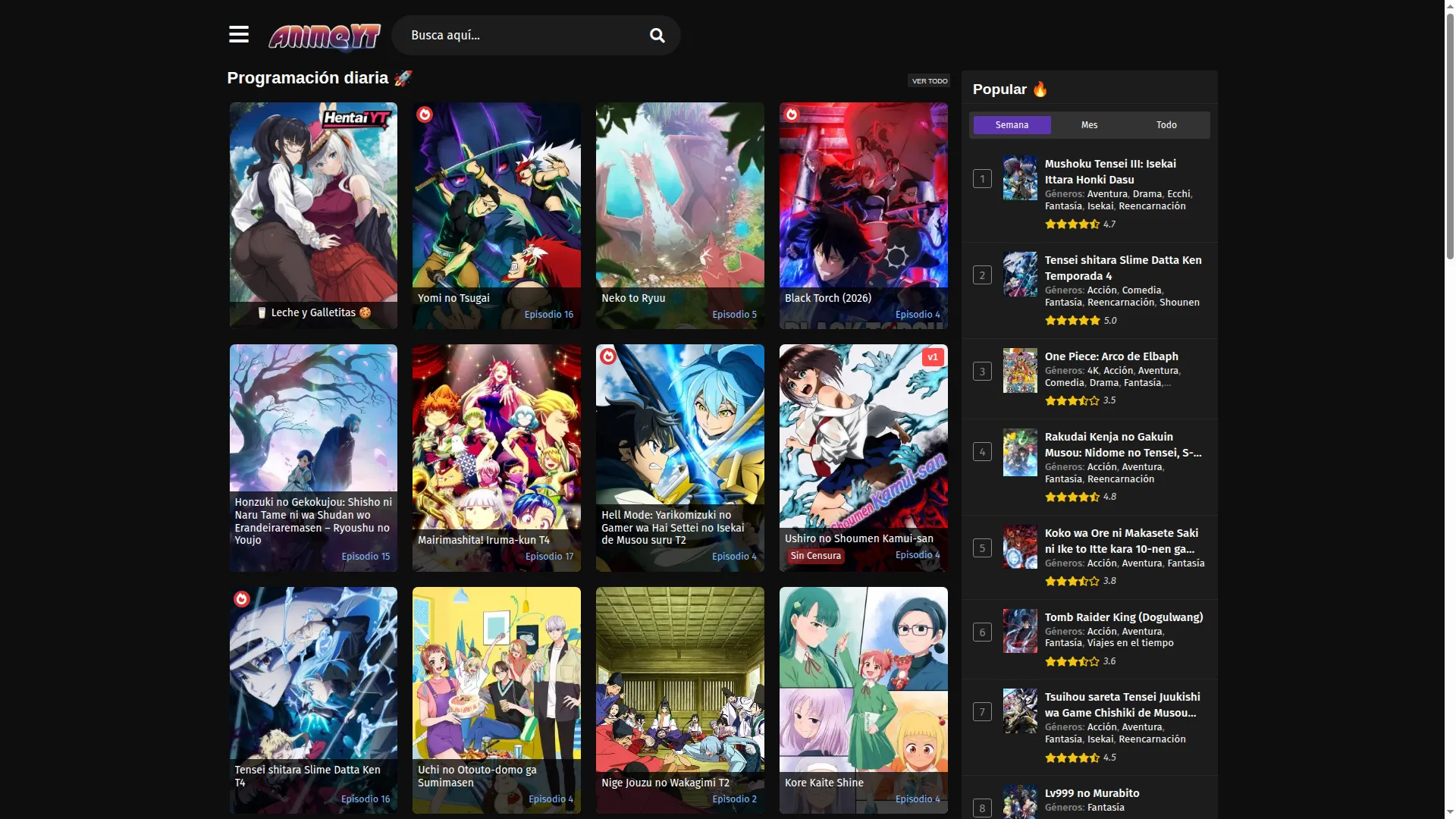Select the Mes popular tab

tap(1089, 125)
